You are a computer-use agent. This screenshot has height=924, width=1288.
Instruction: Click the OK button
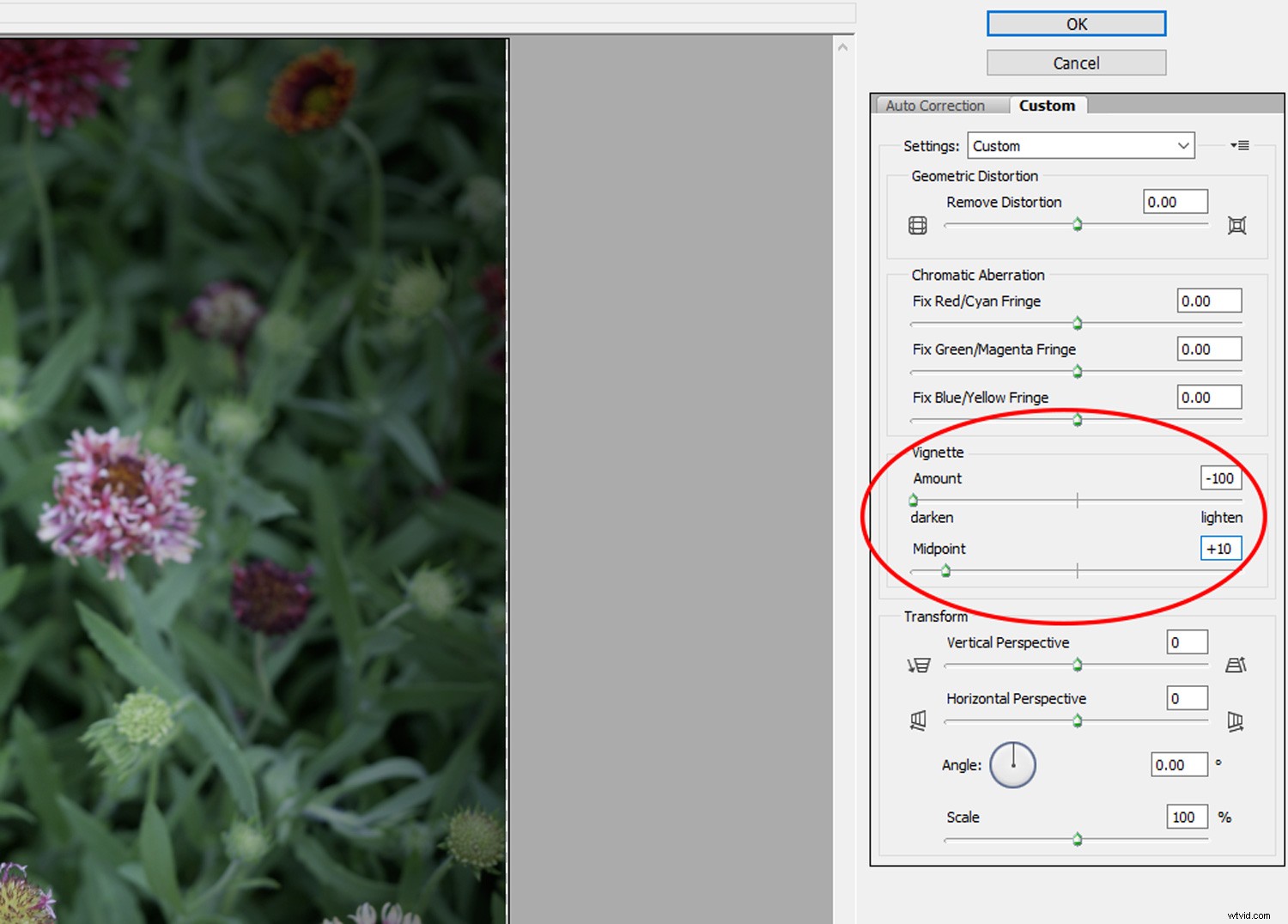(x=1076, y=23)
